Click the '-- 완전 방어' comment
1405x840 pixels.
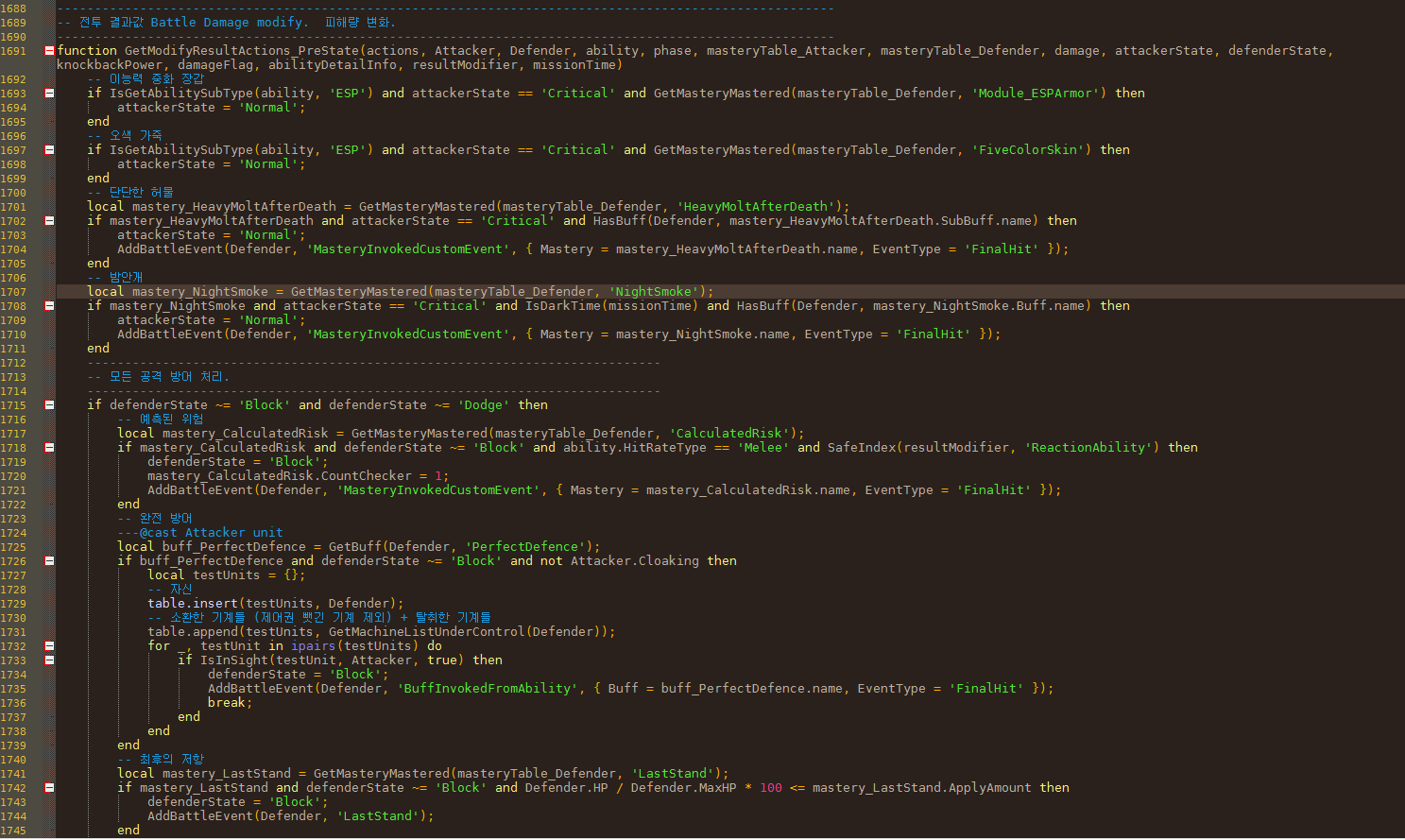155,519
